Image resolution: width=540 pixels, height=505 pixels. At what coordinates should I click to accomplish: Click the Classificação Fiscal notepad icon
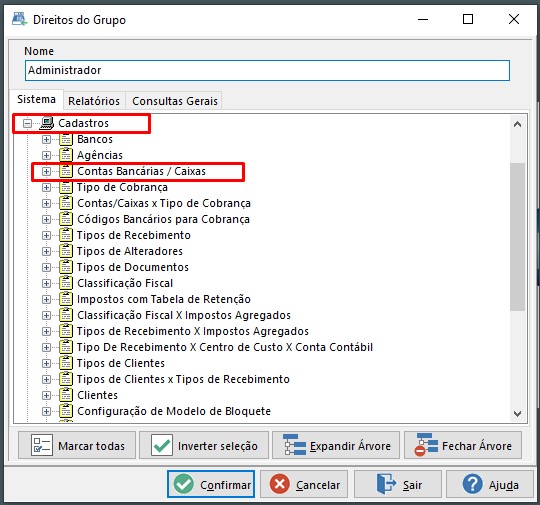[66, 283]
